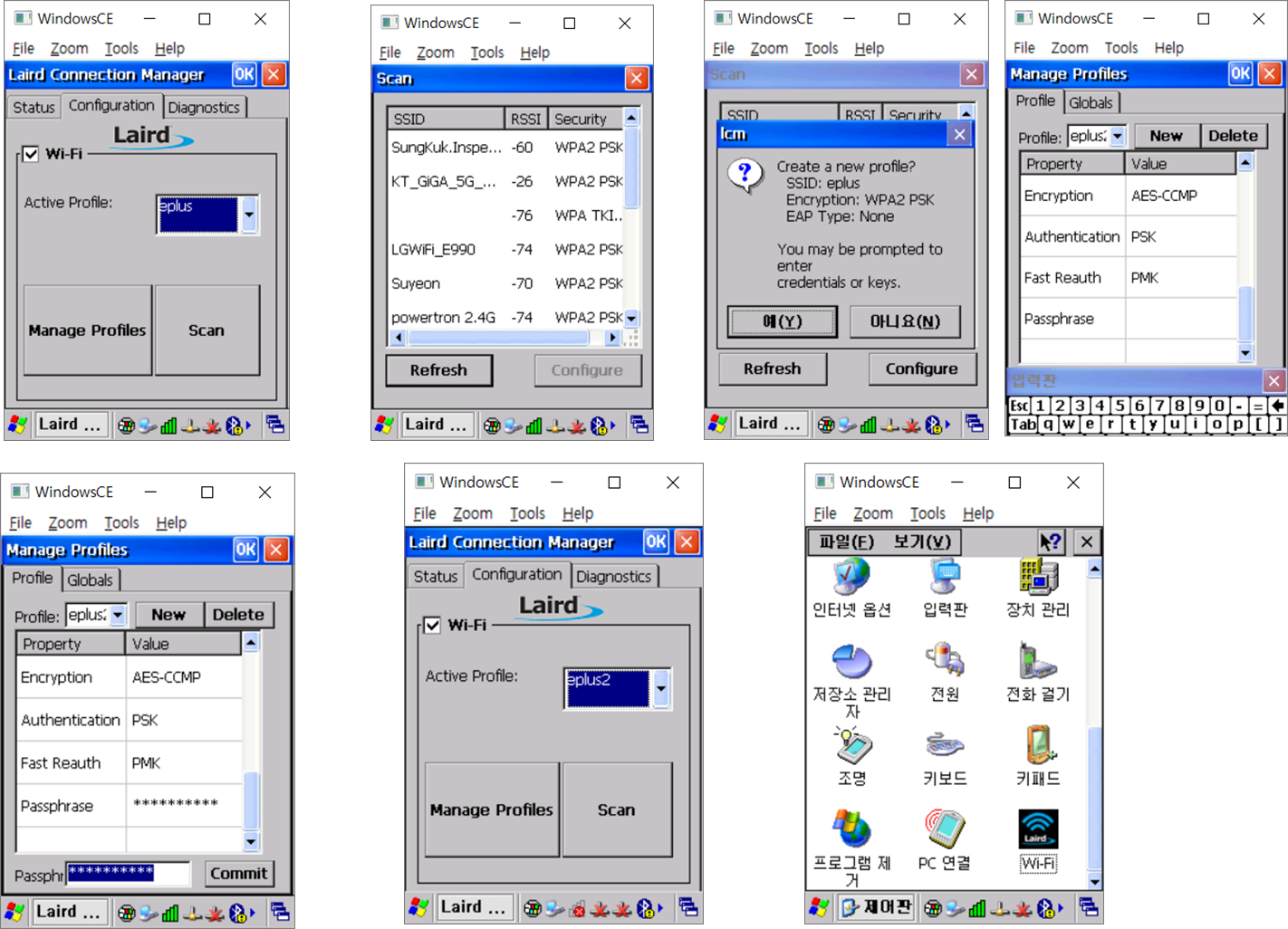Click 제어판 taskbar button in control panel window
The width and height of the screenshot is (1288, 929).
tap(876, 907)
